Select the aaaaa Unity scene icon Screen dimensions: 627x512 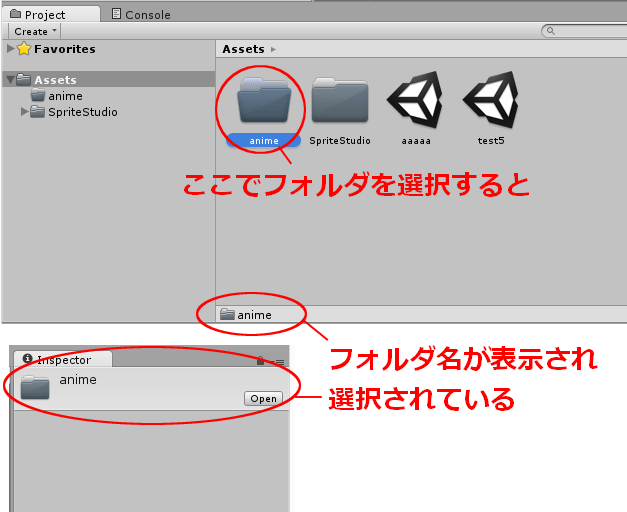click(416, 100)
